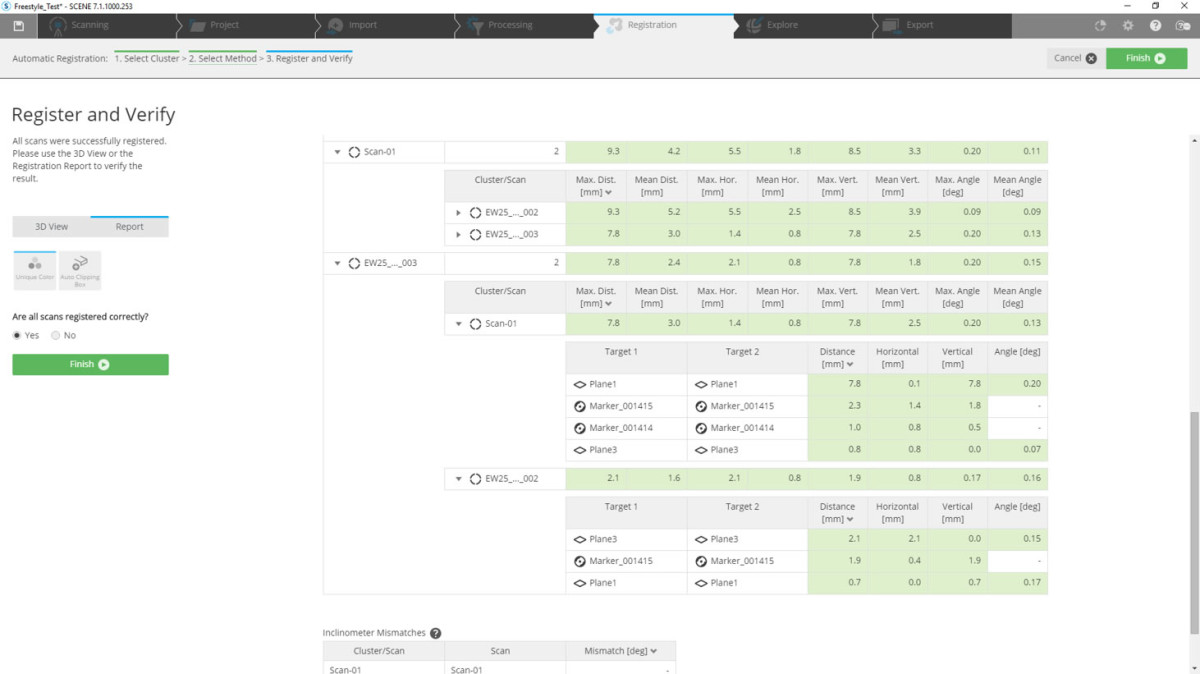Click the vertical scrollbar of the report
The image size is (1200, 674).
[x=1192, y=520]
